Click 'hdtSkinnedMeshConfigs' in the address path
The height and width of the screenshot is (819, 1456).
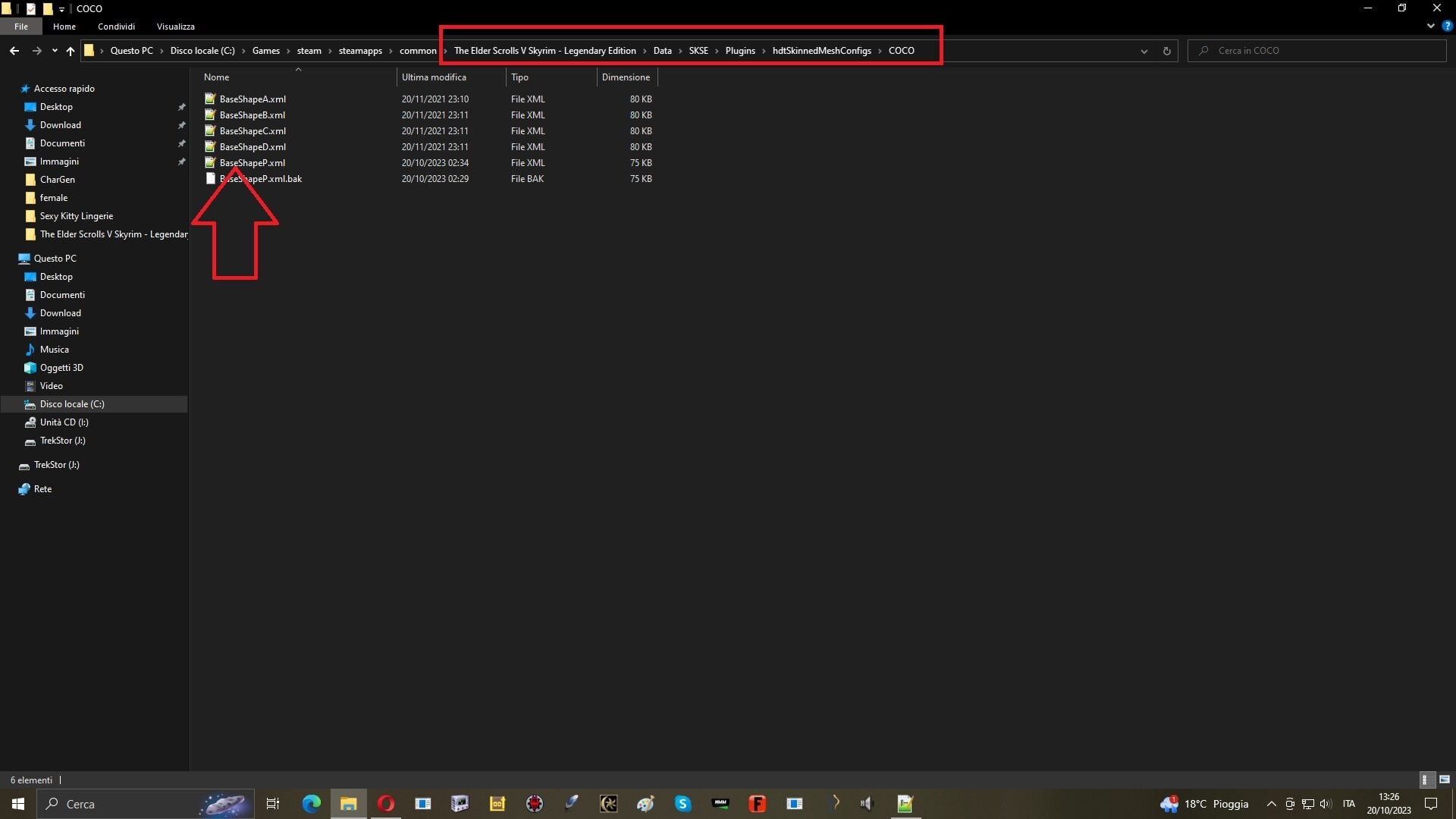[821, 51]
